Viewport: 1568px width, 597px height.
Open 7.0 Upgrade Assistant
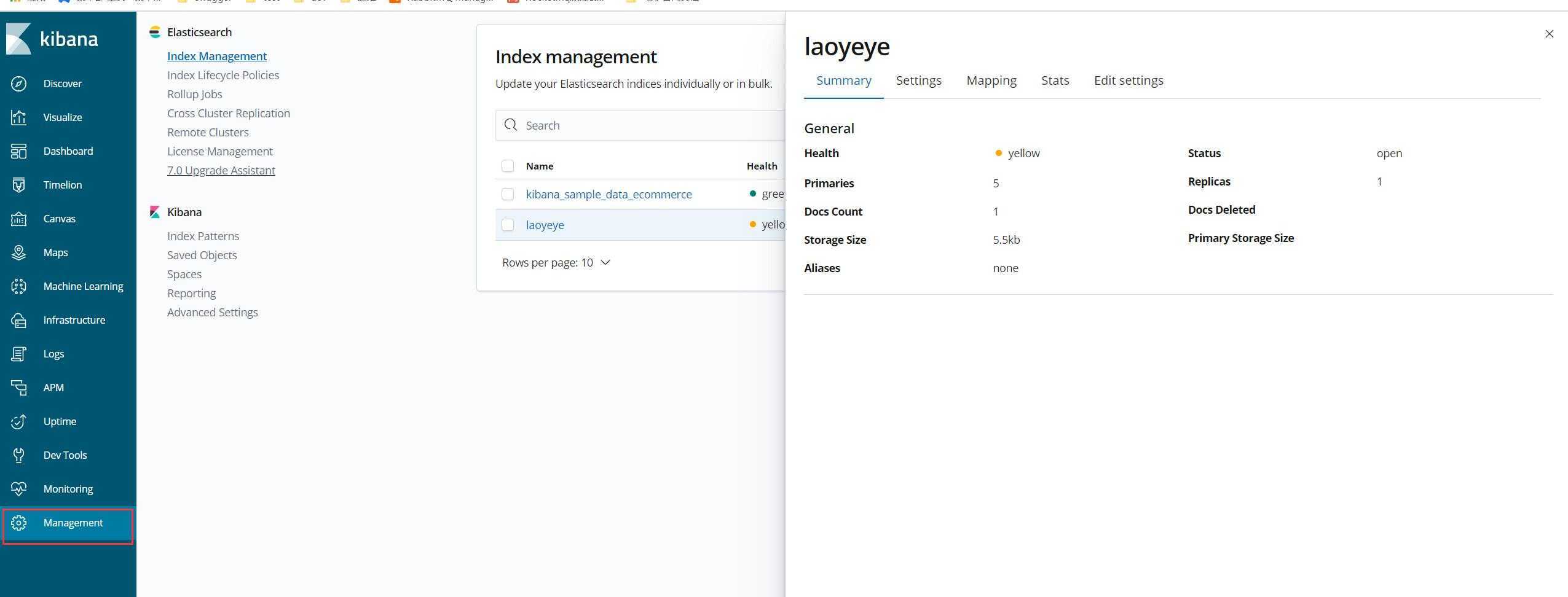(x=221, y=170)
